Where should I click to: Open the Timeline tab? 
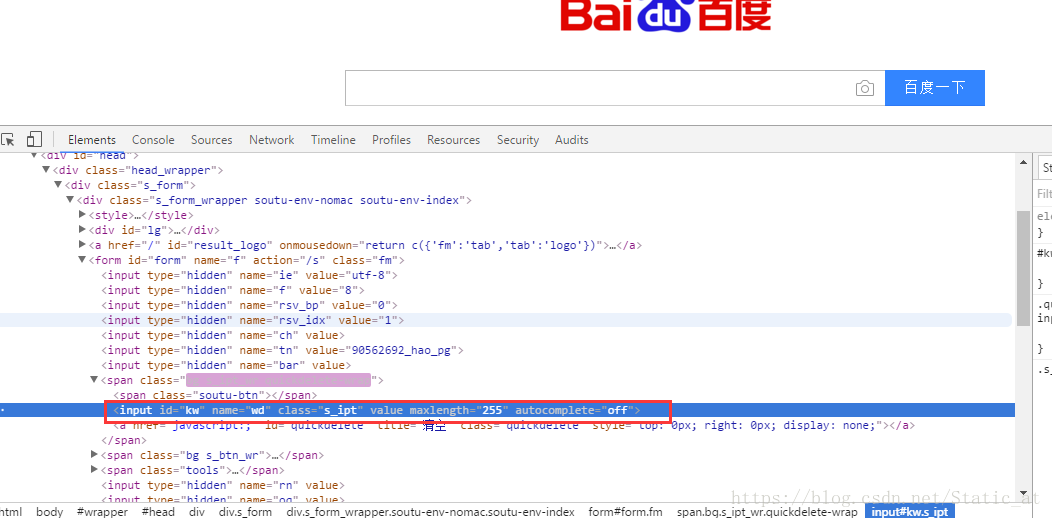[x=333, y=140]
